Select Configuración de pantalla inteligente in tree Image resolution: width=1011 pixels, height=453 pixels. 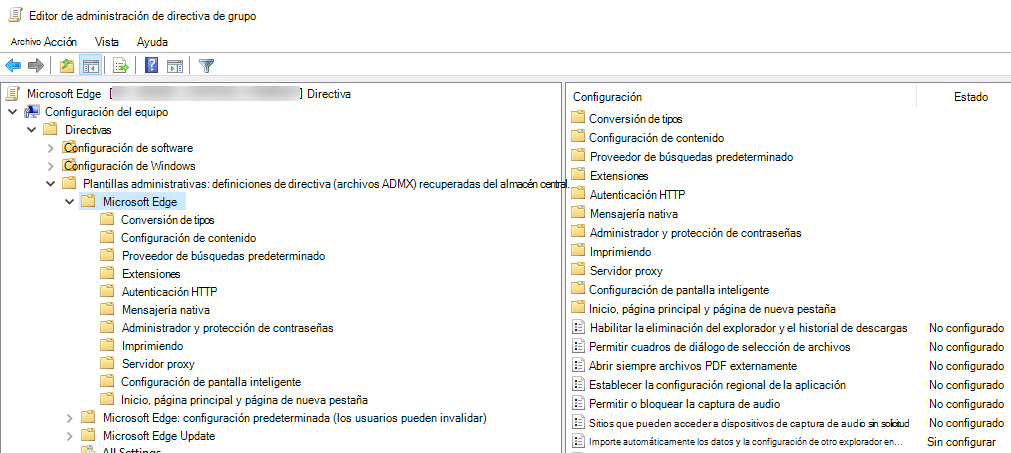click(211, 382)
